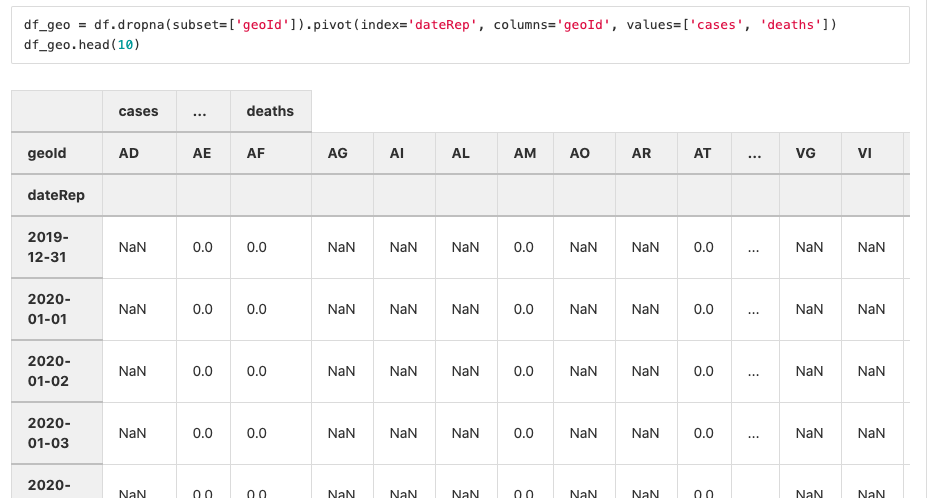Select the AT column header
Screen dimensions: 936x498
coord(704,153)
